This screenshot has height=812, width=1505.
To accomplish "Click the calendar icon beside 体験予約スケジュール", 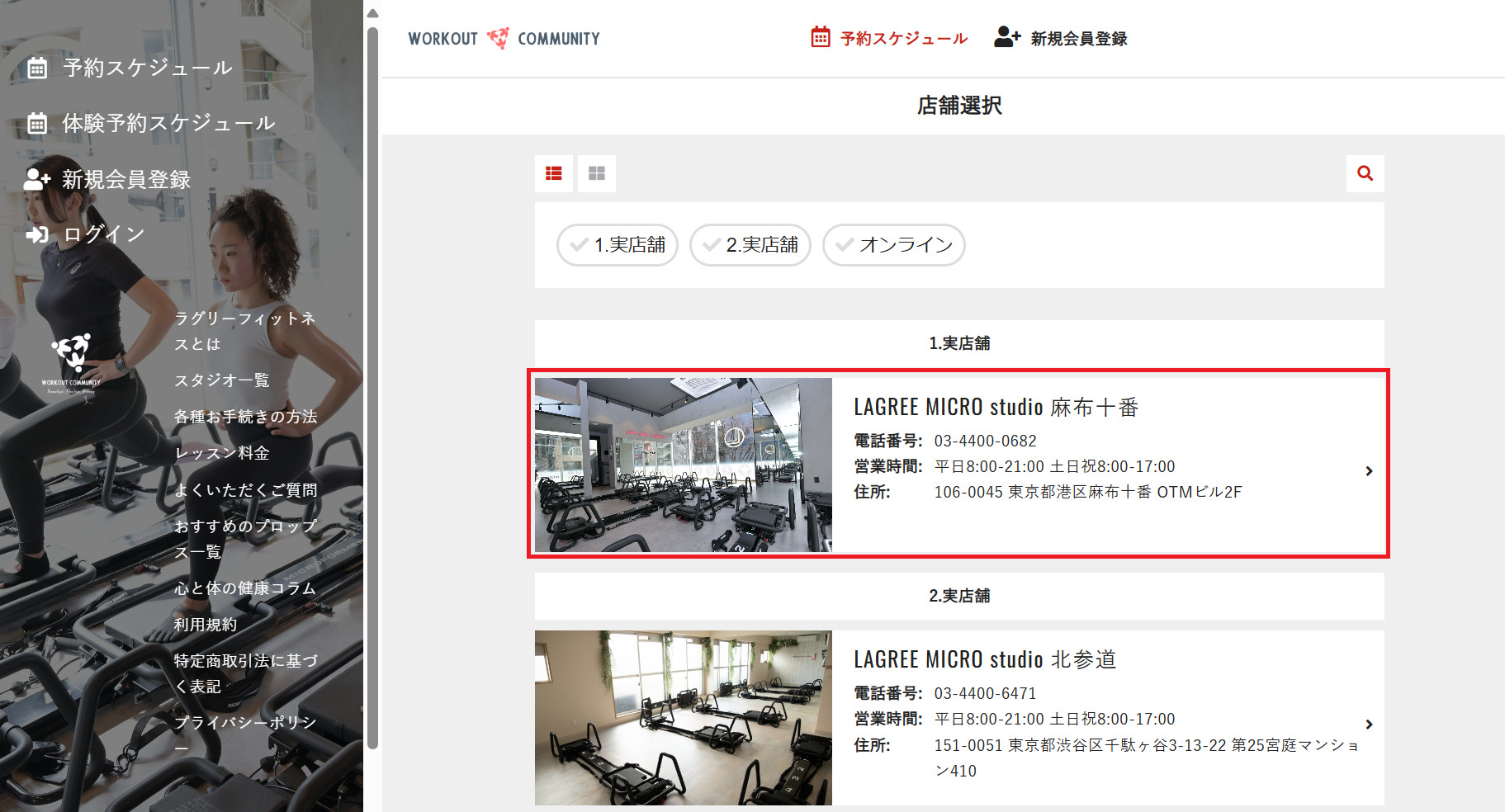I will click(x=37, y=124).
